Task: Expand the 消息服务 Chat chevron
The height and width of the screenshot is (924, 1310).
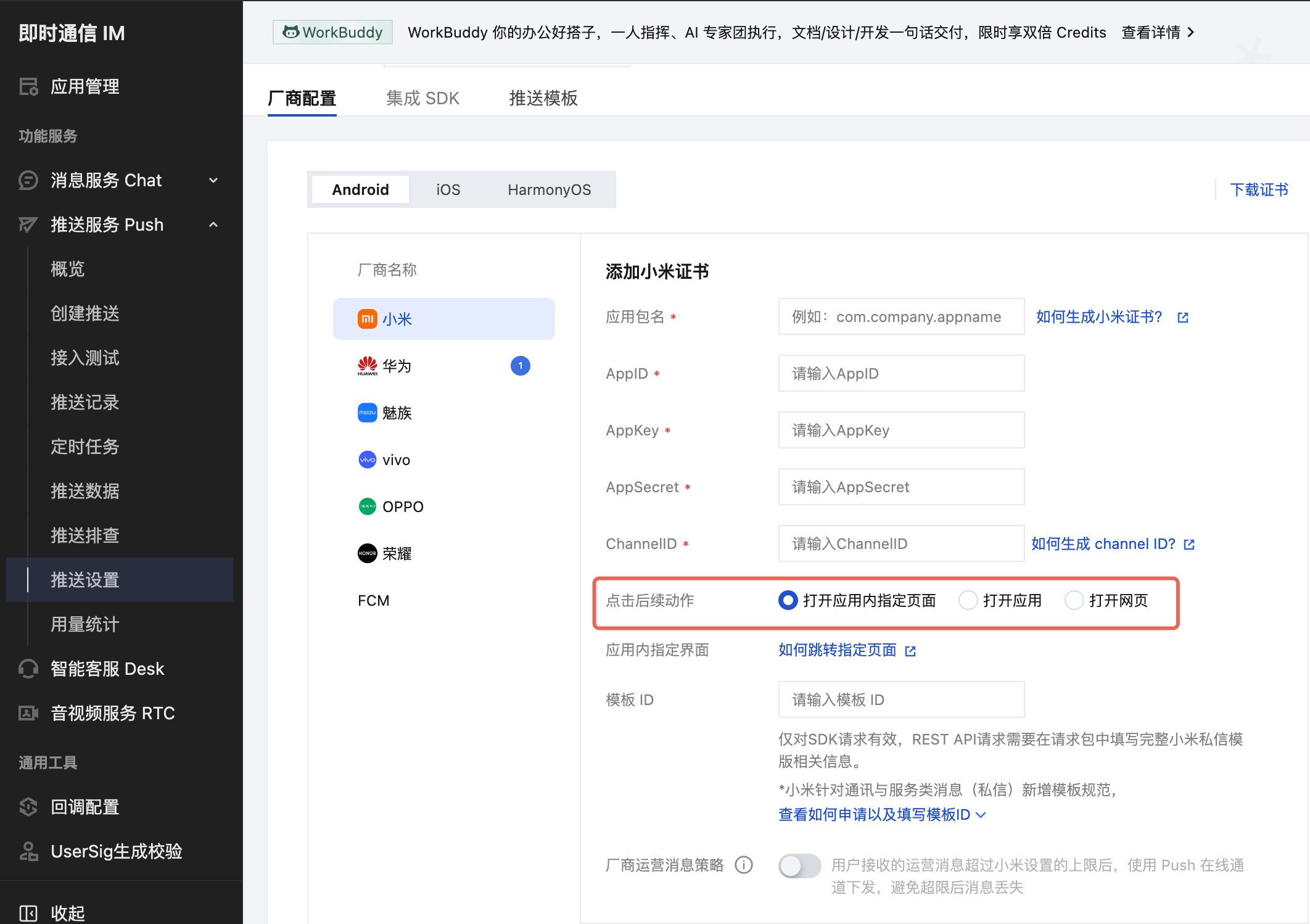Action: (x=213, y=180)
